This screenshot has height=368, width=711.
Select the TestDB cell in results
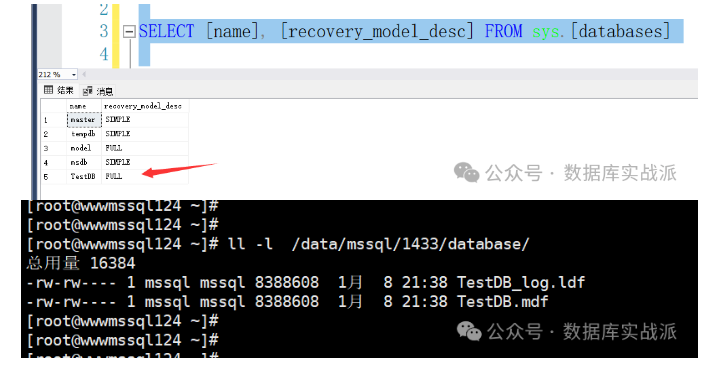(84, 176)
